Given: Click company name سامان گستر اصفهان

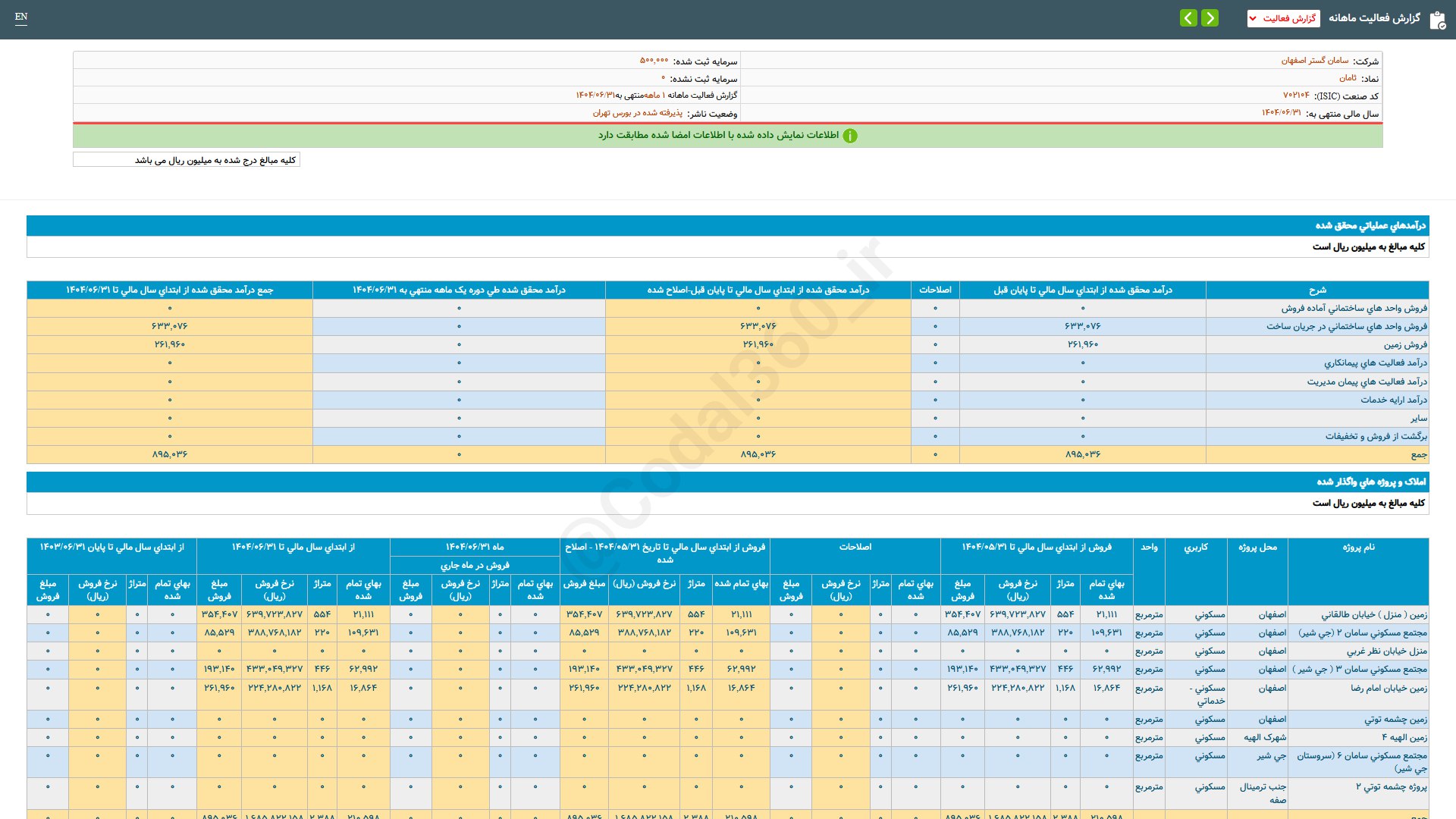Looking at the screenshot, I should [1315, 61].
